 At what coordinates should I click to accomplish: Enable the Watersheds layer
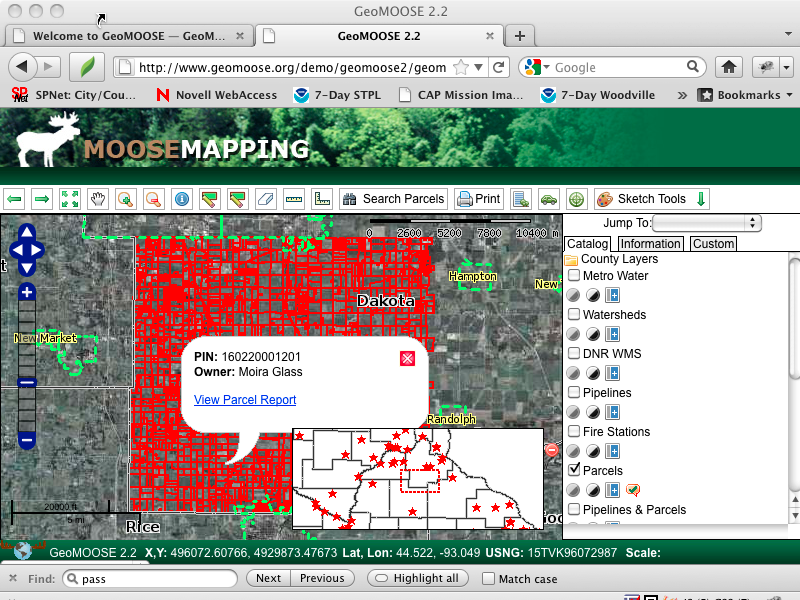(x=574, y=314)
